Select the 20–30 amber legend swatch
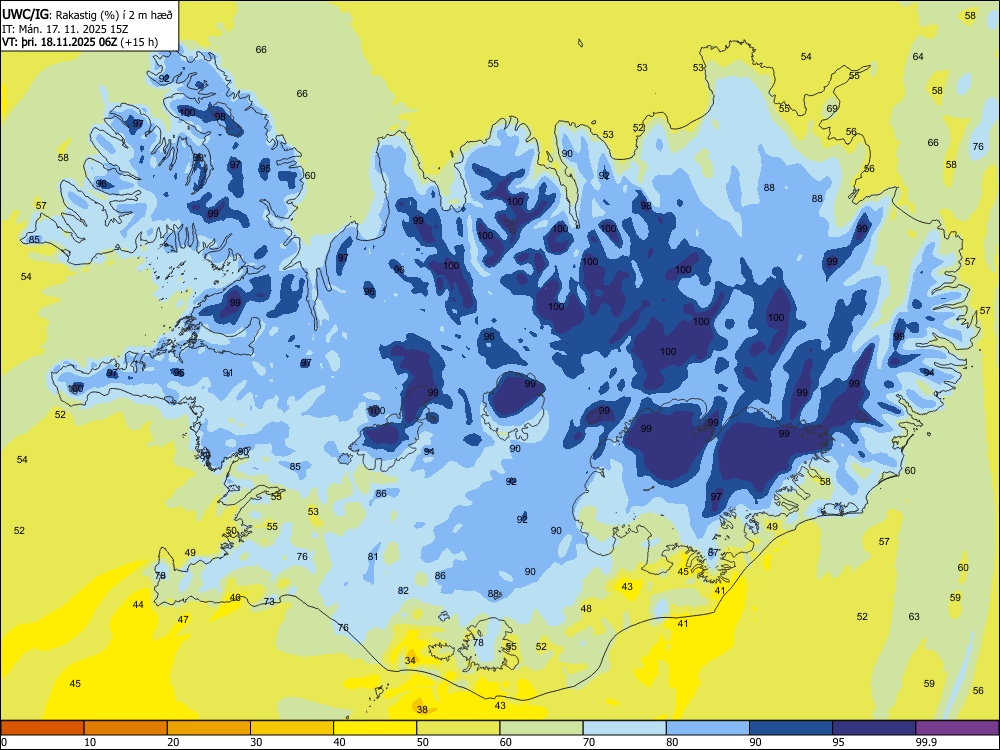 click(209, 728)
